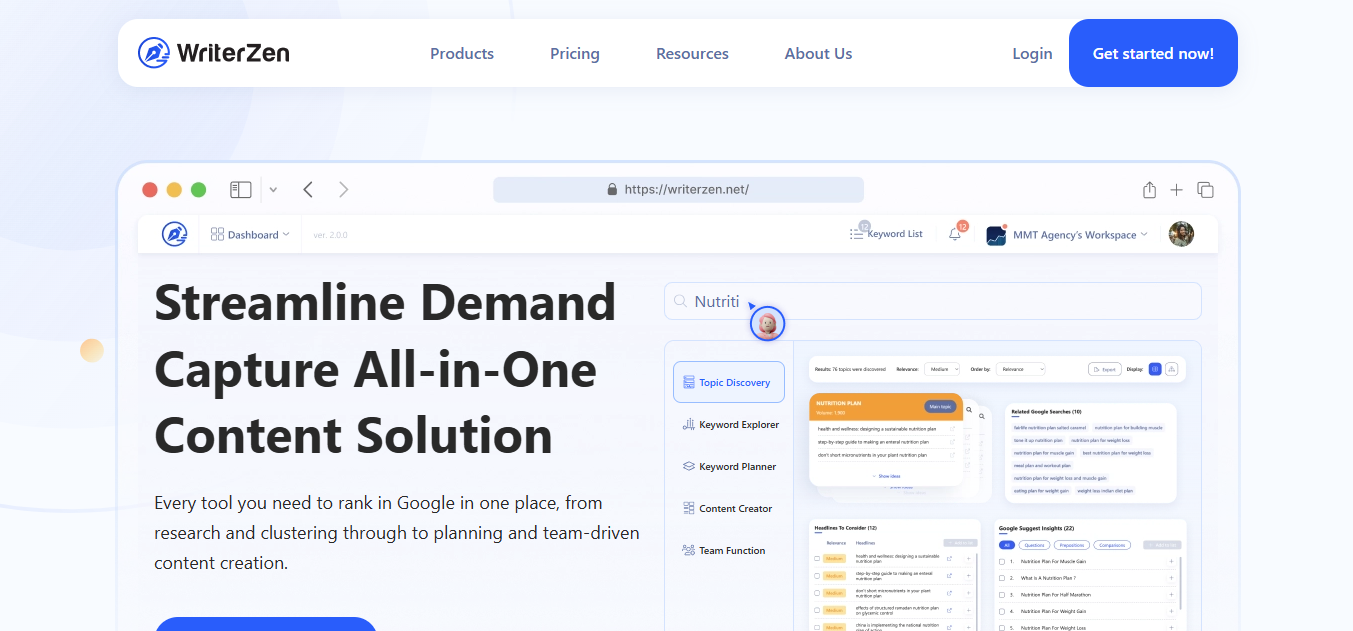
Task: Open the Resources menu
Action: click(692, 54)
